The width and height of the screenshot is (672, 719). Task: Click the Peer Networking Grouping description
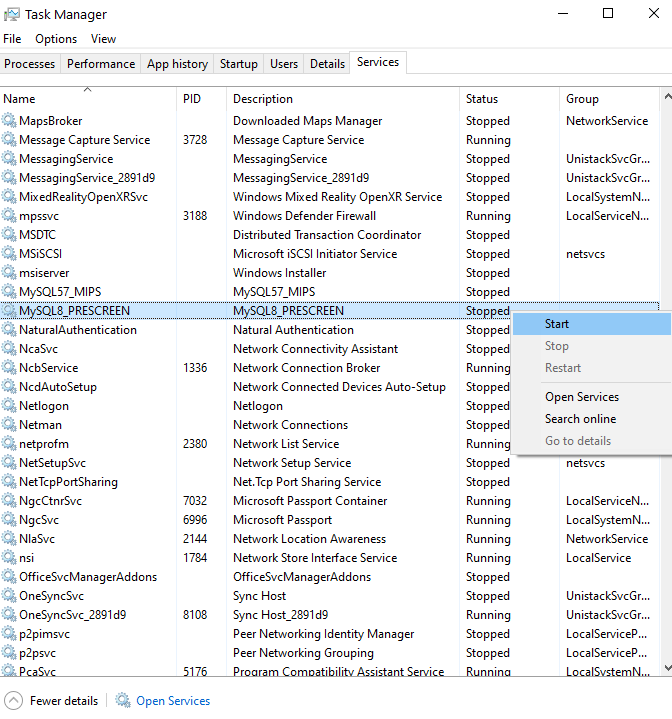click(x=303, y=653)
